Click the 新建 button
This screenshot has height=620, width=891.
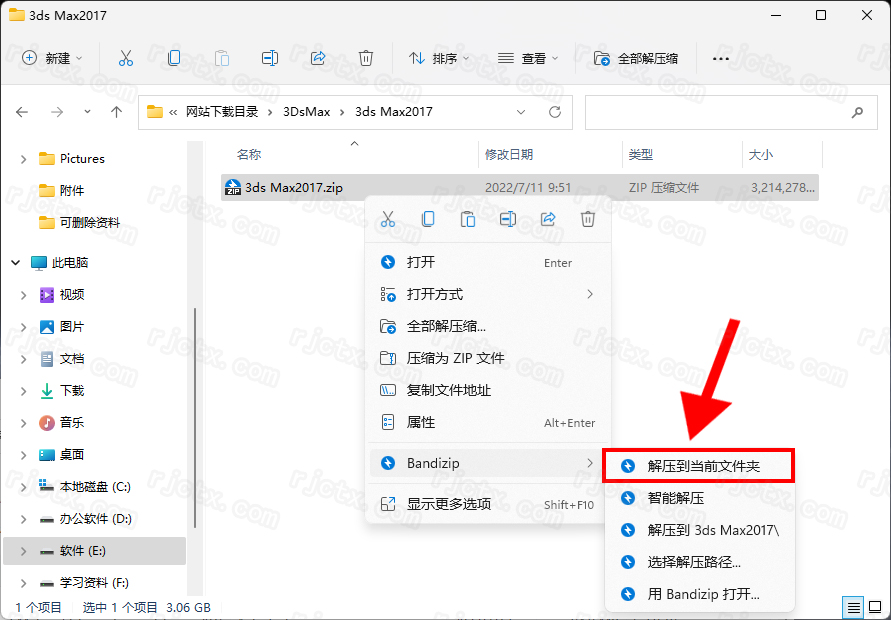[x=53, y=58]
